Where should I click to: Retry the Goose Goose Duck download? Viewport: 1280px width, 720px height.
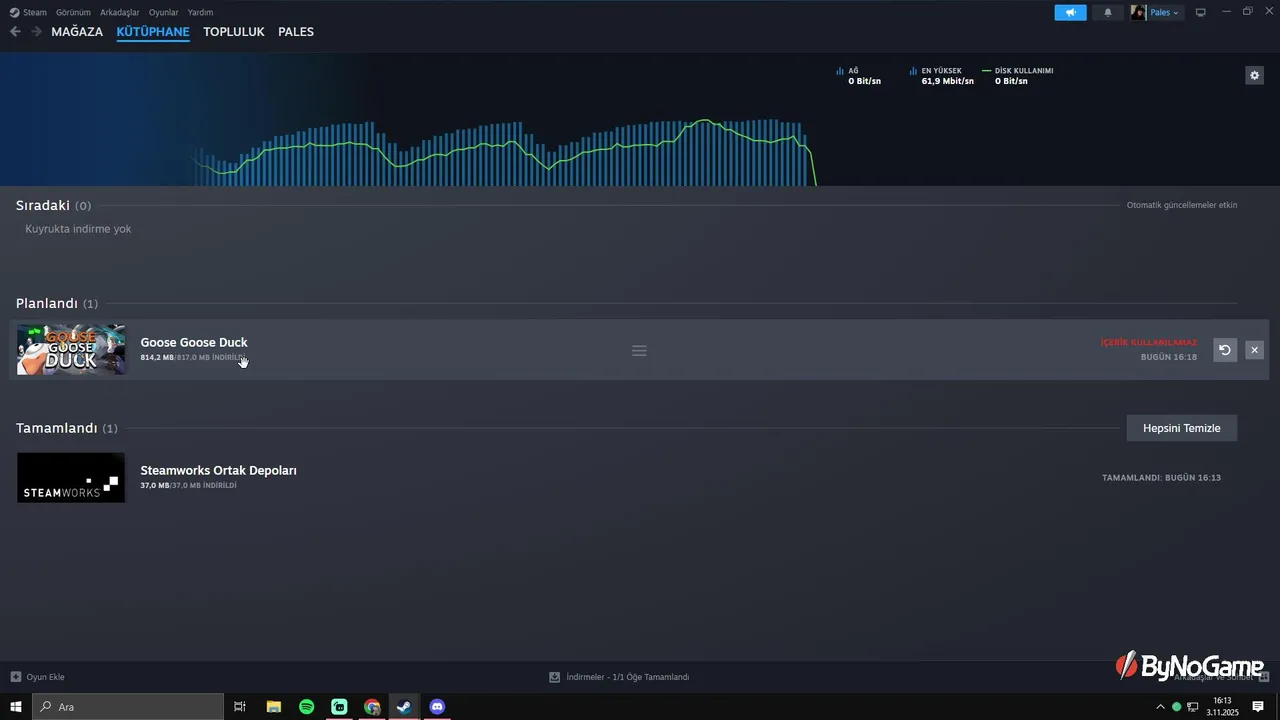(1225, 350)
